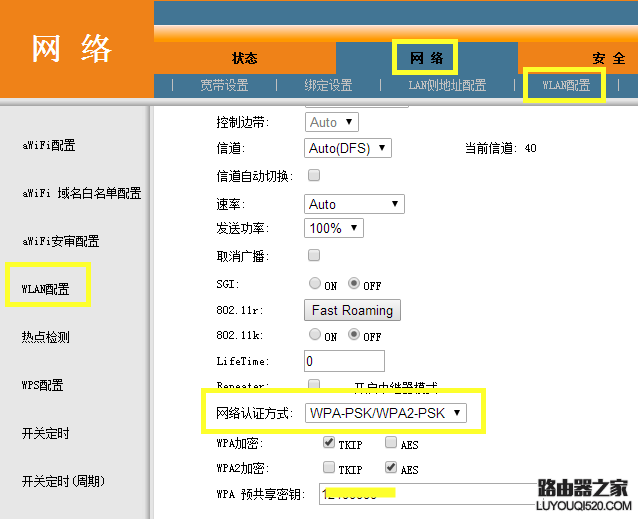
Task: Open the 发送功率 100% dropdown
Action: [x=334, y=228]
